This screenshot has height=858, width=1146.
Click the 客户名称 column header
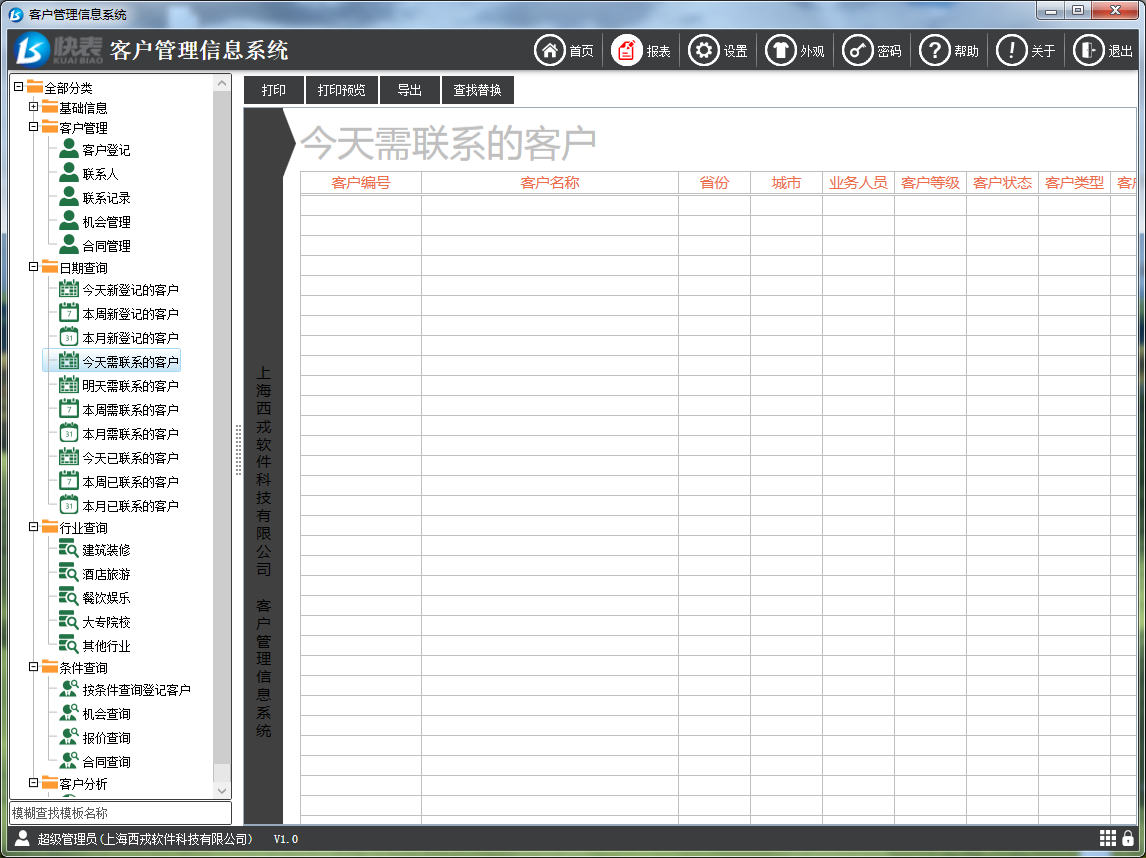550,183
